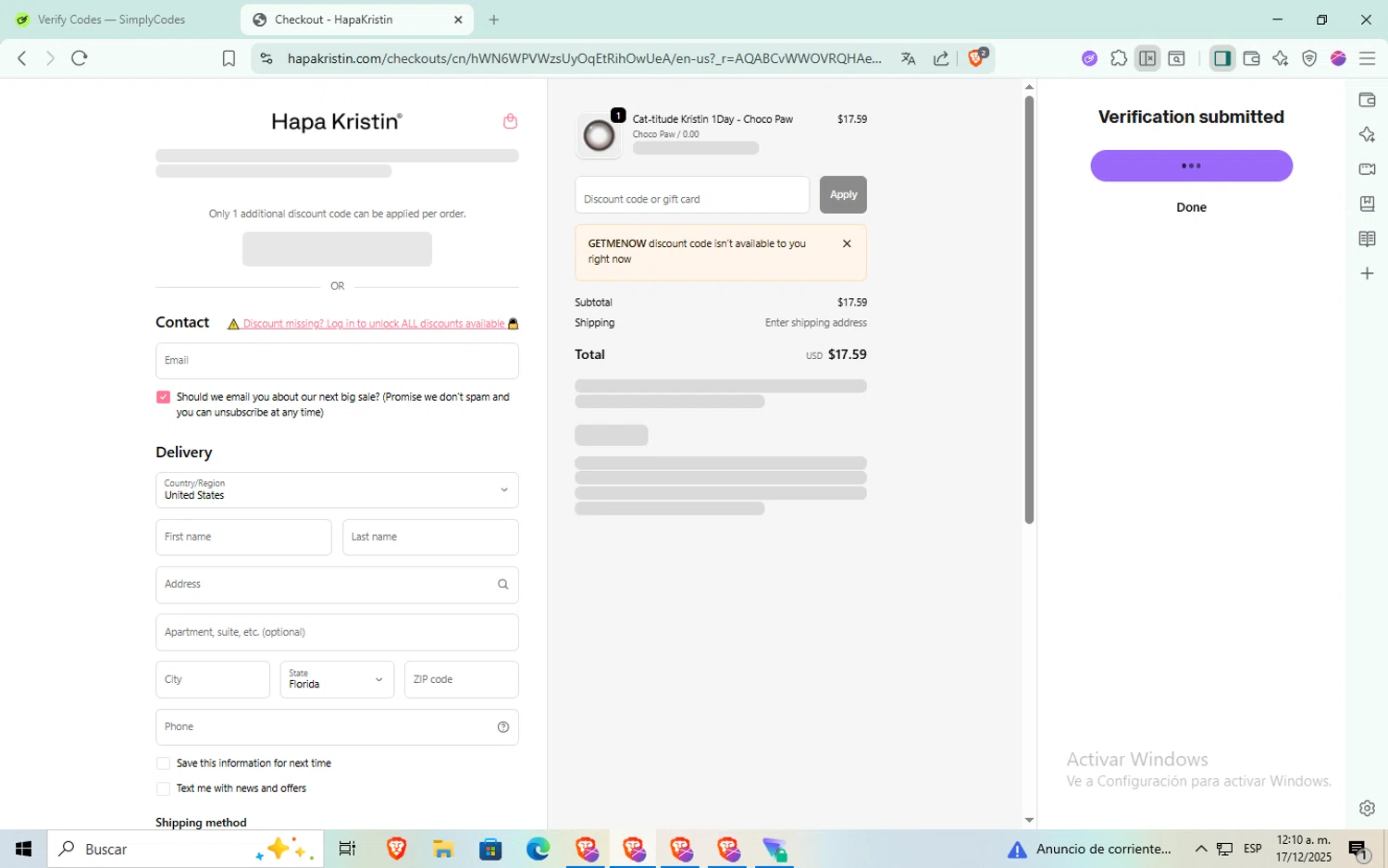
Task: View site information icon in address bar
Action: 266,58
